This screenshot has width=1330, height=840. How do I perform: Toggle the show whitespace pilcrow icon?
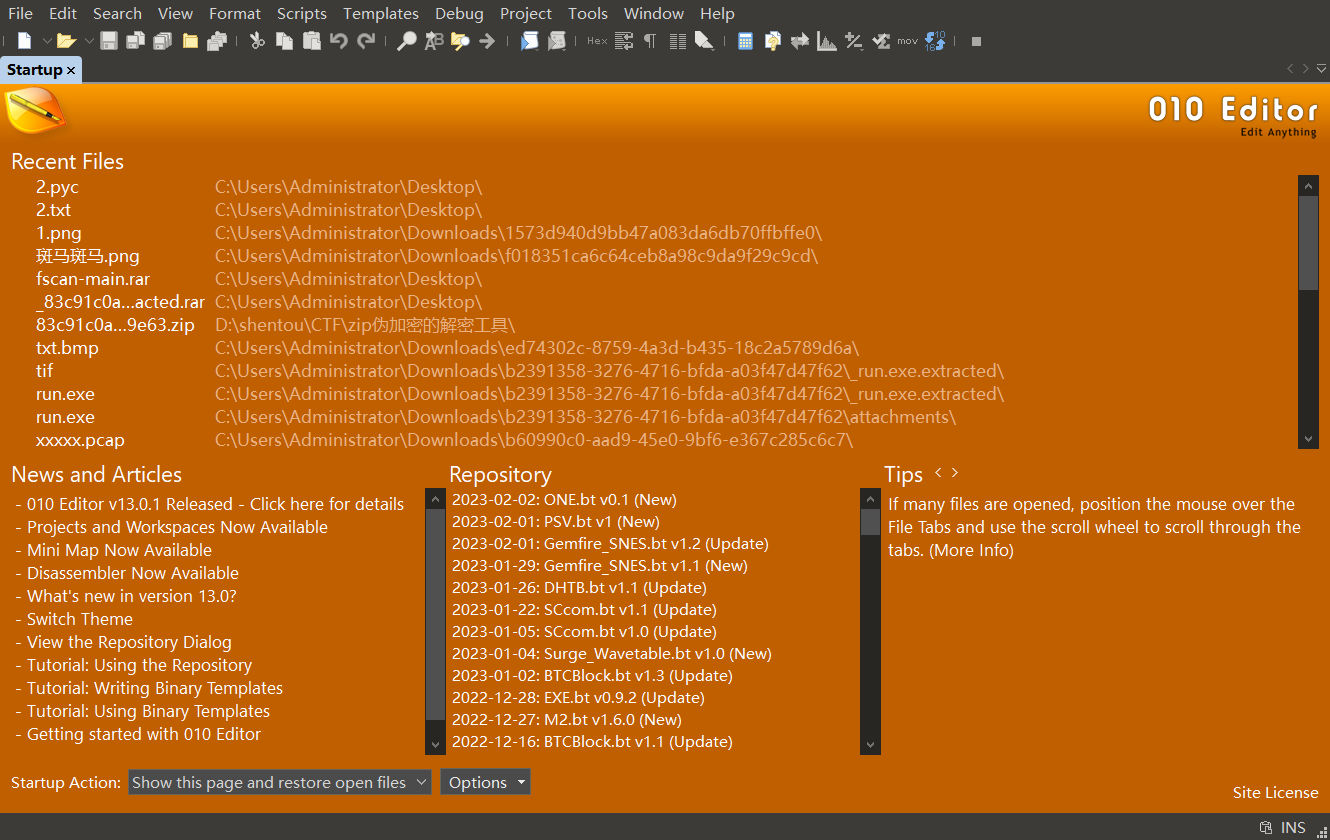[650, 41]
